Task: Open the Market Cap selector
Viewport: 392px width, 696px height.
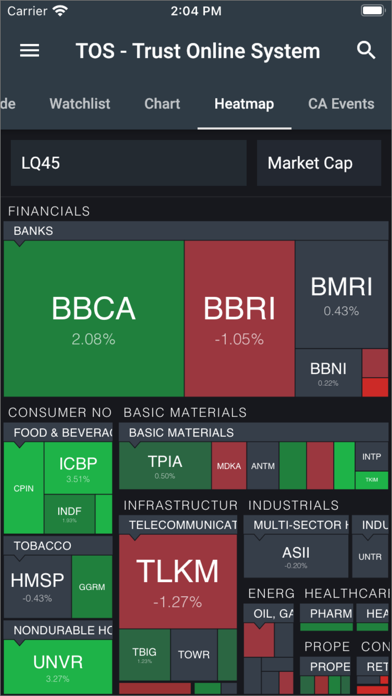Action: coord(319,163)
